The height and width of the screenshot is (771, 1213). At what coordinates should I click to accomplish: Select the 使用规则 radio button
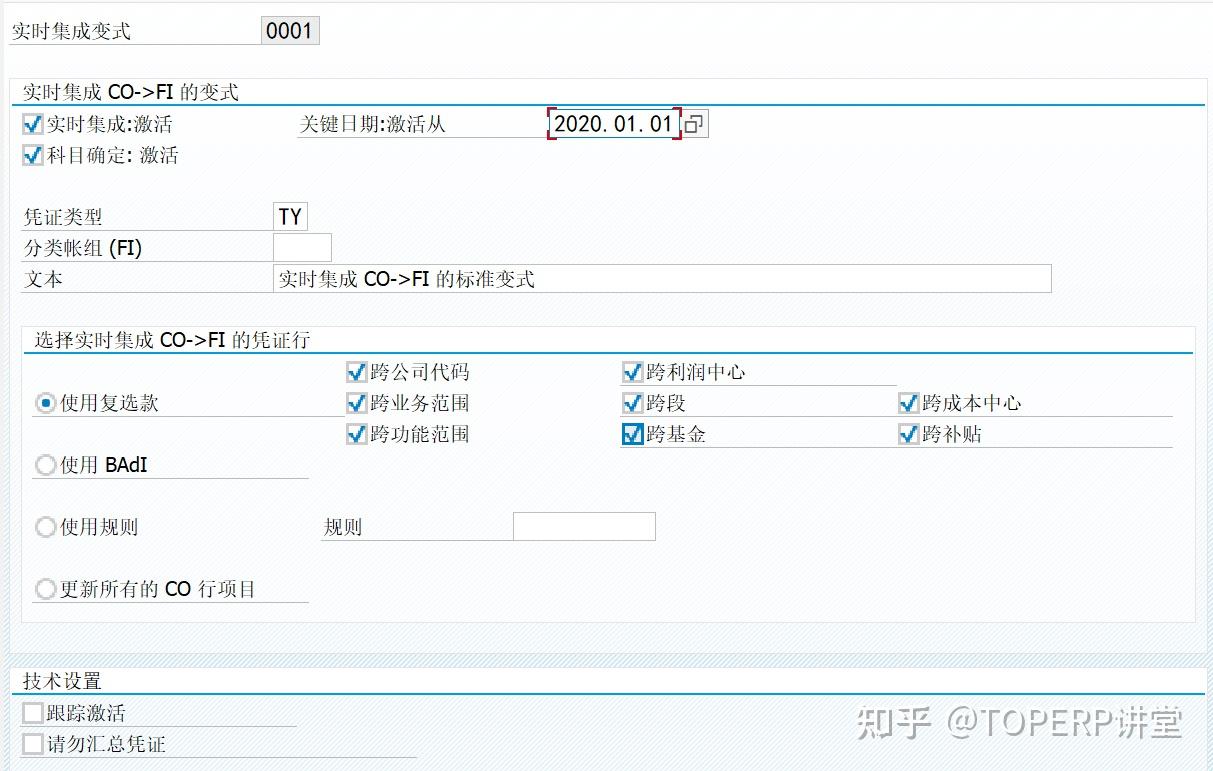click(x=45, y=527)
